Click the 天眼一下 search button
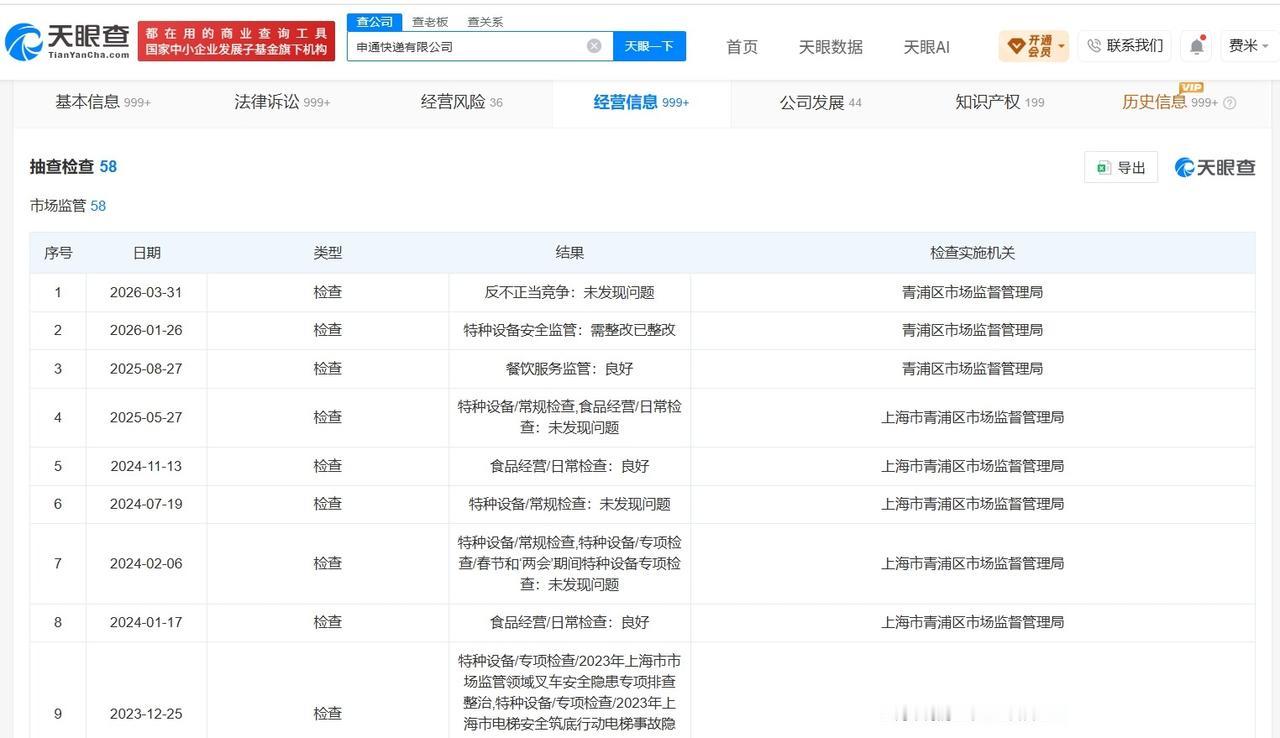 tap(649, 46)
